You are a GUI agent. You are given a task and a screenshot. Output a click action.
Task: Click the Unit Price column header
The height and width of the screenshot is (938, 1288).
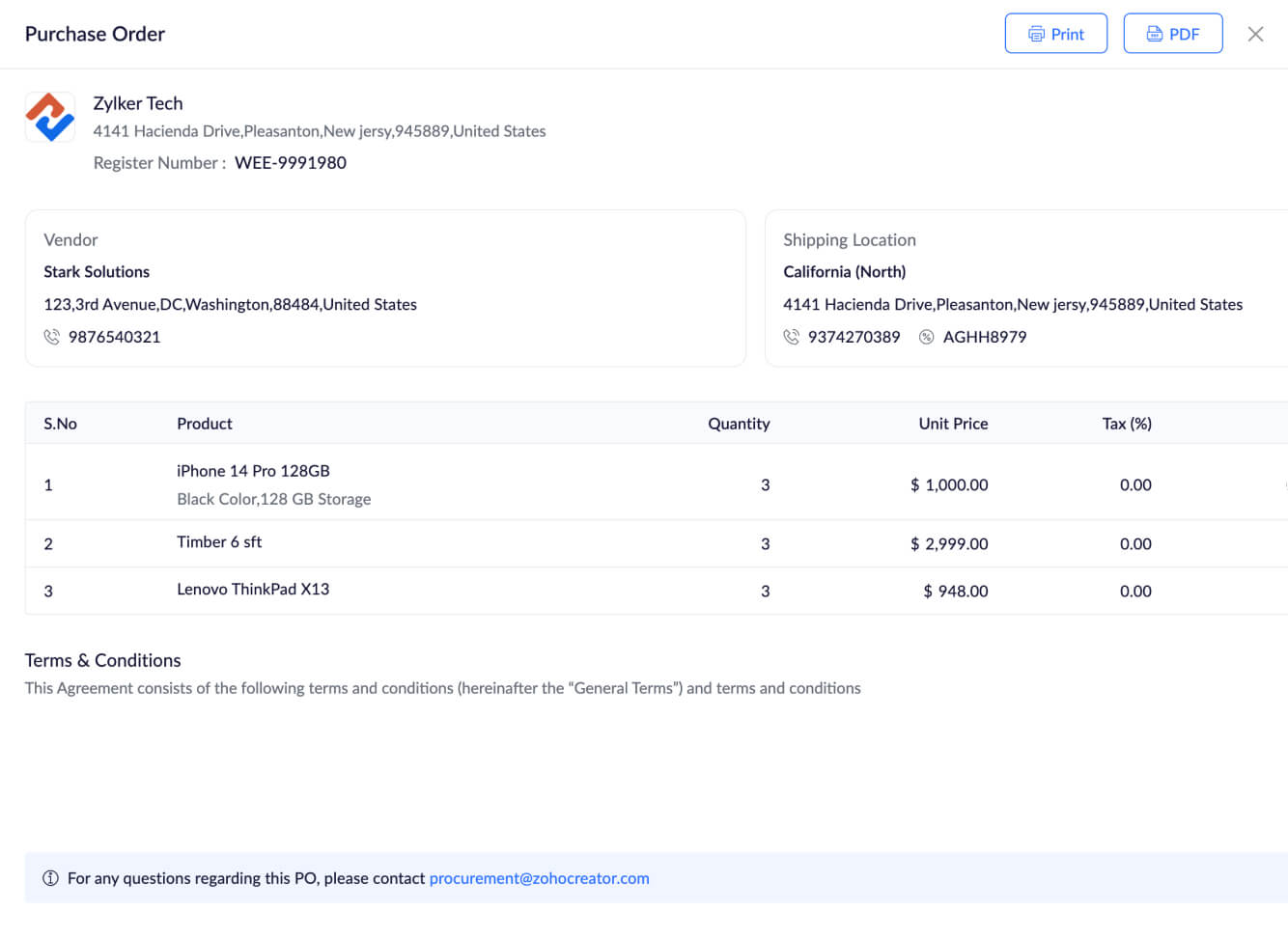tap(953, 424)
